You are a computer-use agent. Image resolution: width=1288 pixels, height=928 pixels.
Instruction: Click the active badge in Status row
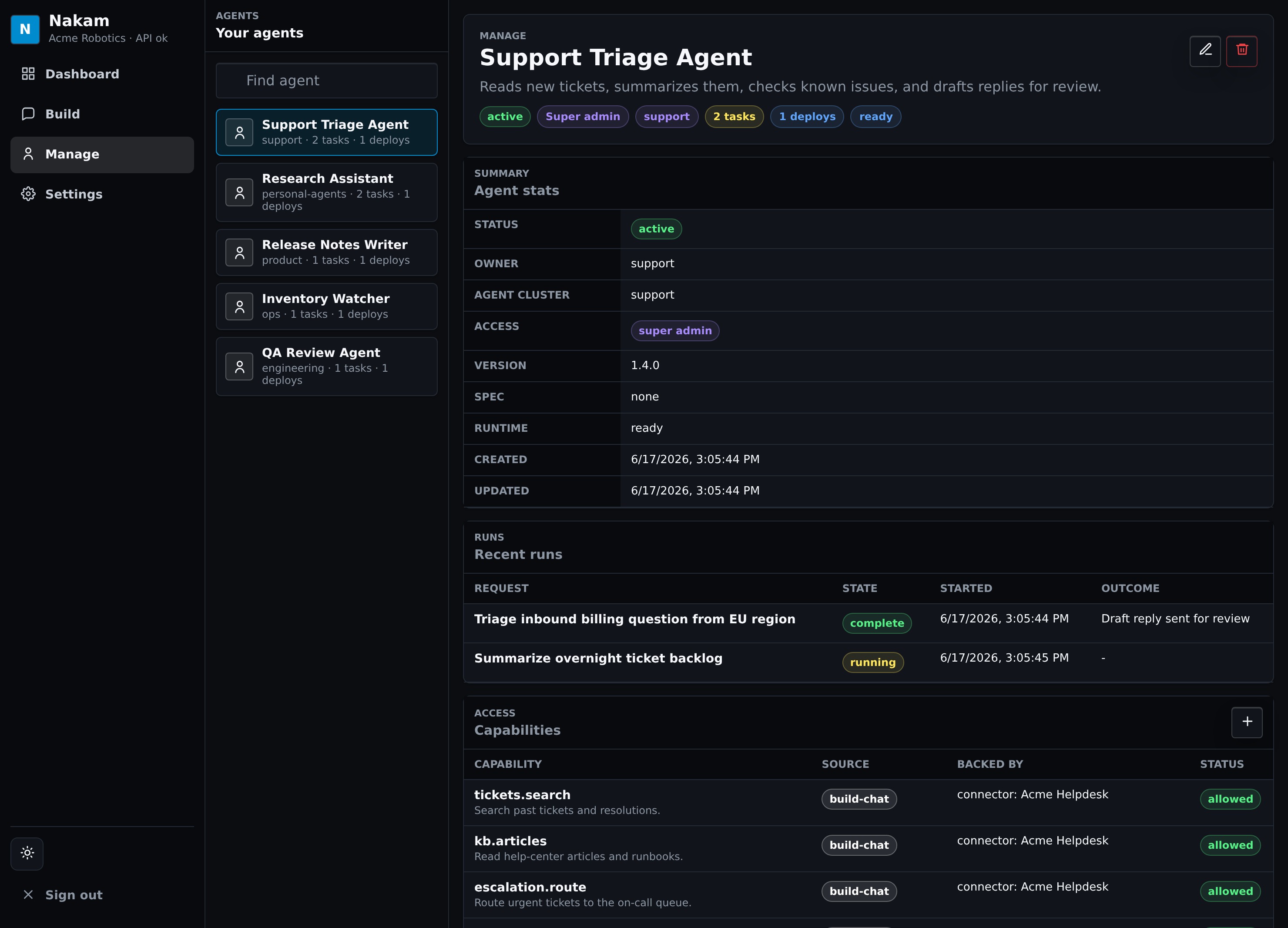pyautogui.click(x=657, y=229)
